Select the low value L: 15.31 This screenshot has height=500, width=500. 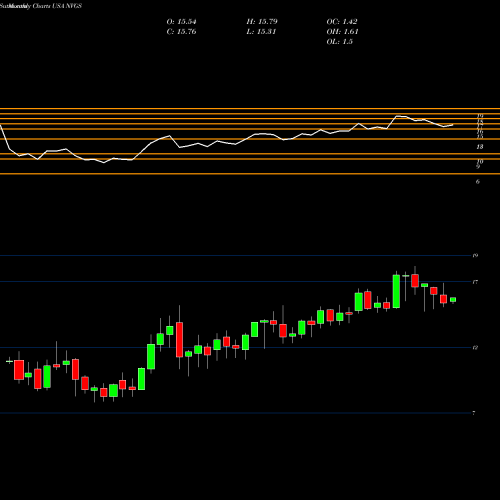pyautogui.click(x=261, y=32)
